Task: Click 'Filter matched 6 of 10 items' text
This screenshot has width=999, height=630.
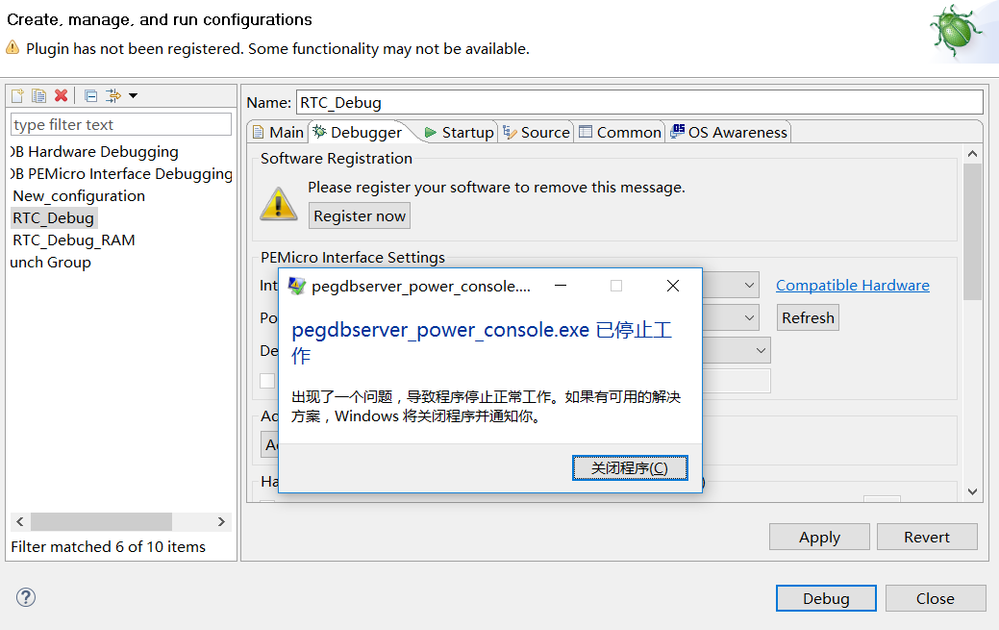Action: coord(108,547)
